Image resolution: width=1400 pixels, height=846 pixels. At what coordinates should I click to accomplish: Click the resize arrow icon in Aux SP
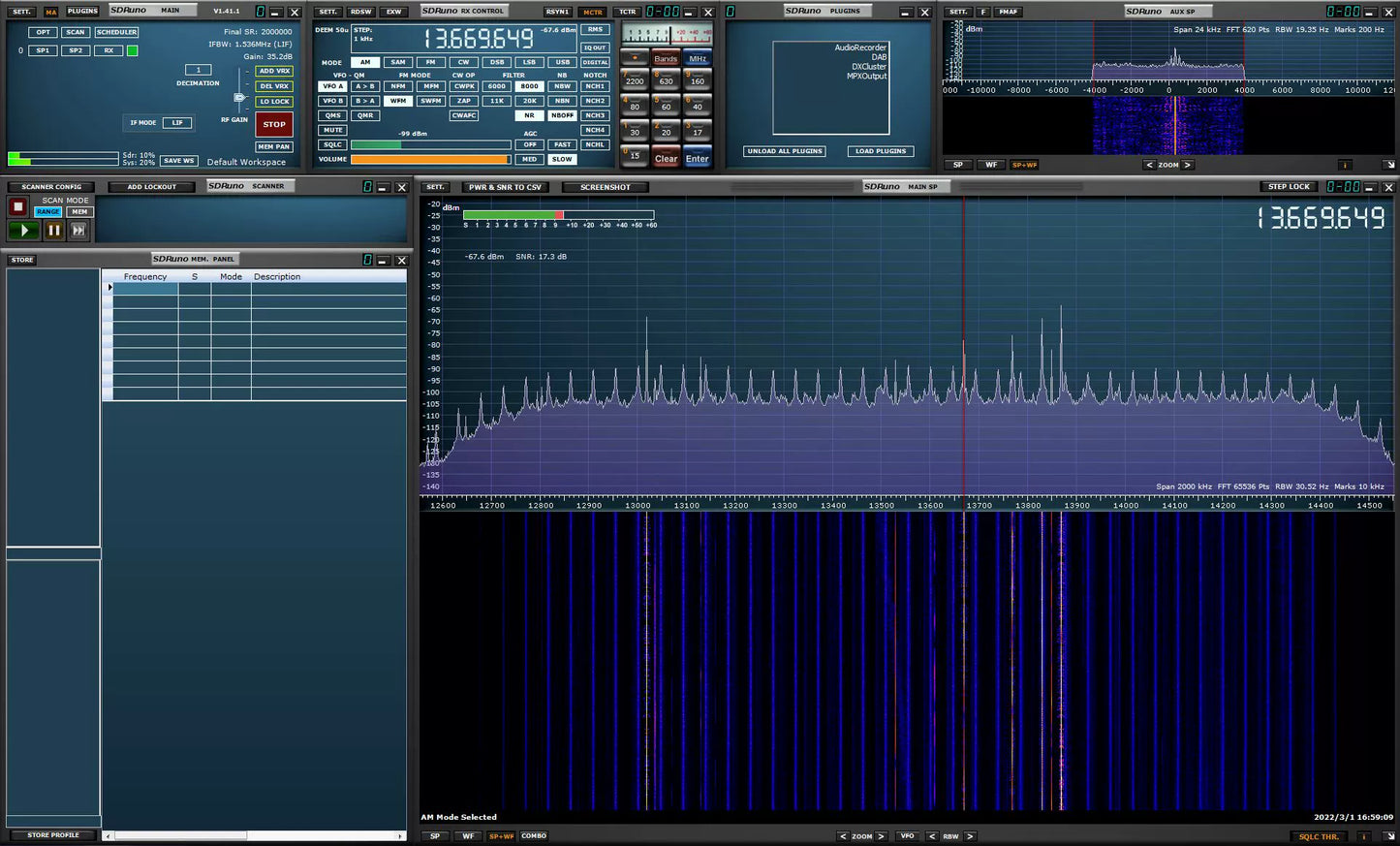click(1388, 165)
